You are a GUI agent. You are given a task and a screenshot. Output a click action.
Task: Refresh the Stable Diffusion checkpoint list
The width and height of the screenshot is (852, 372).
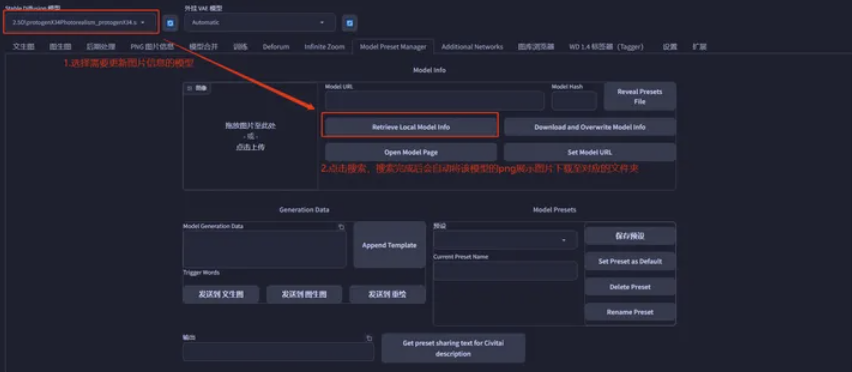tap(171, 23)
